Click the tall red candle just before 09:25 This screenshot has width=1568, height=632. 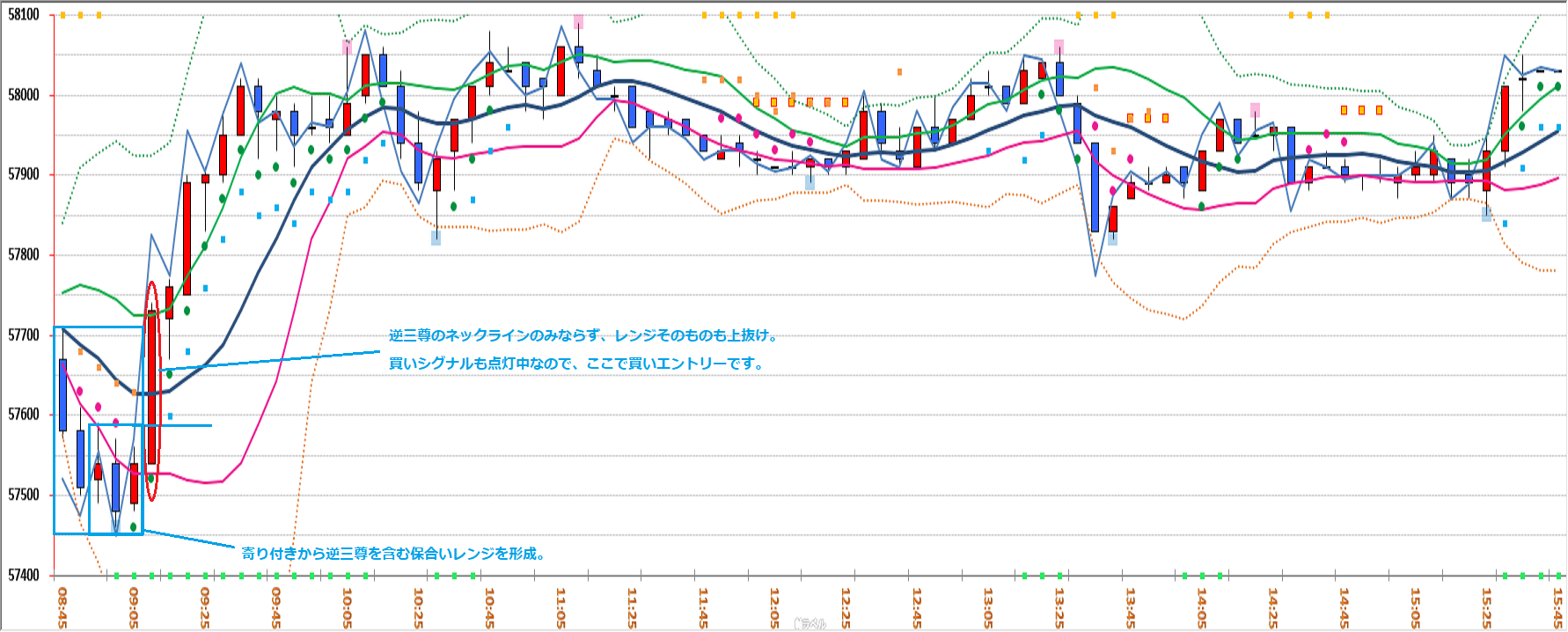[x=187, y=238]
